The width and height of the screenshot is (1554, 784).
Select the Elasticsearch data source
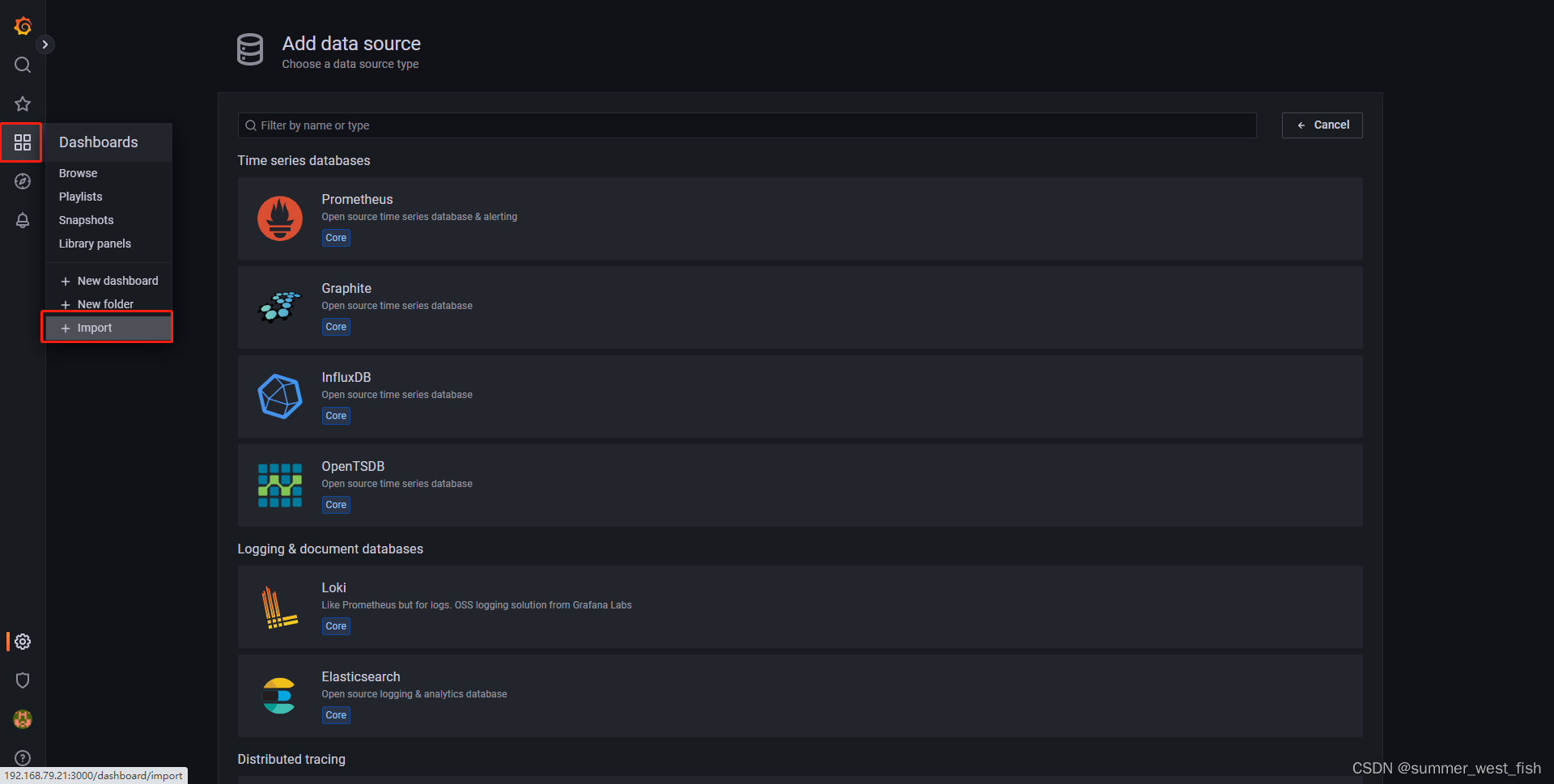[728, 696]
